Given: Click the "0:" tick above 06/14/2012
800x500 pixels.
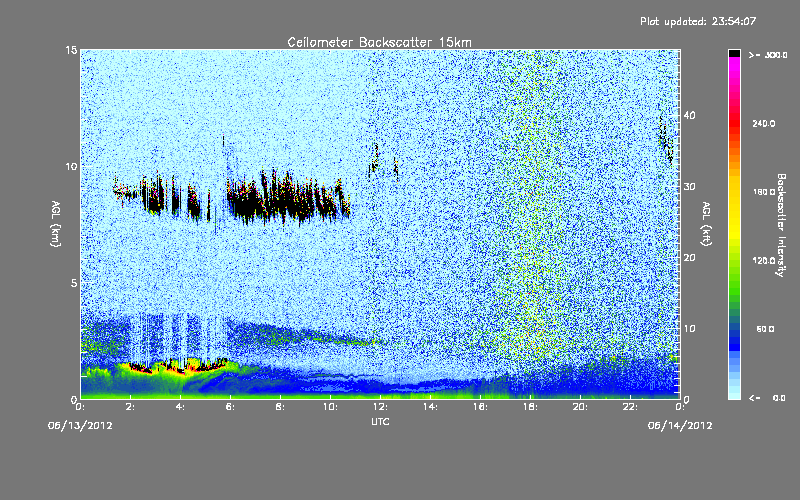Looking at the screenshot, I should (680, 407).
